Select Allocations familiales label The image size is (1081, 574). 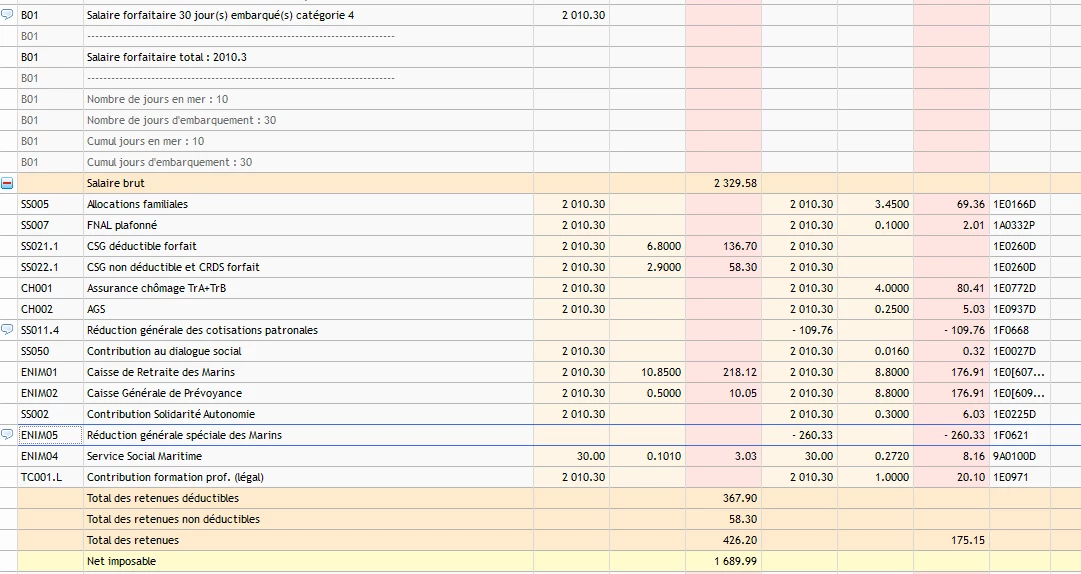pos(137,204)
